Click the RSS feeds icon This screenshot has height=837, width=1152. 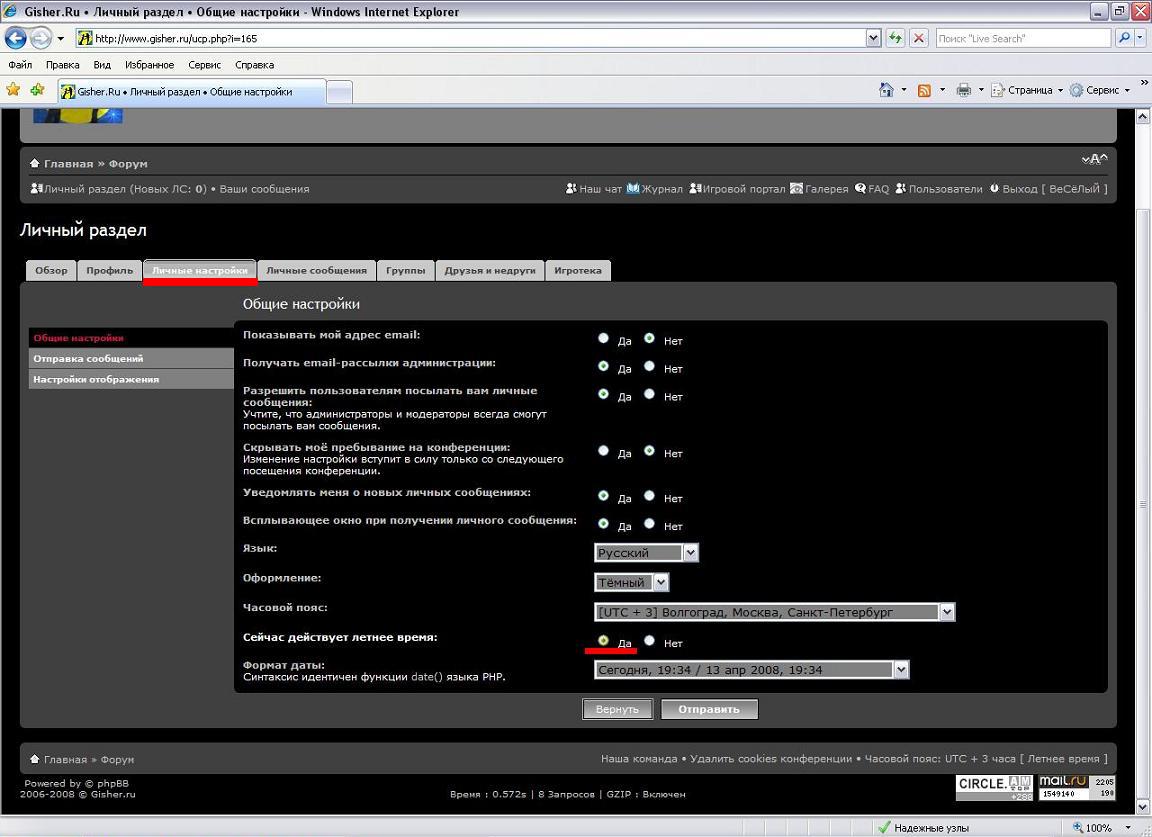pyautogui.click(x=924, y=90)
